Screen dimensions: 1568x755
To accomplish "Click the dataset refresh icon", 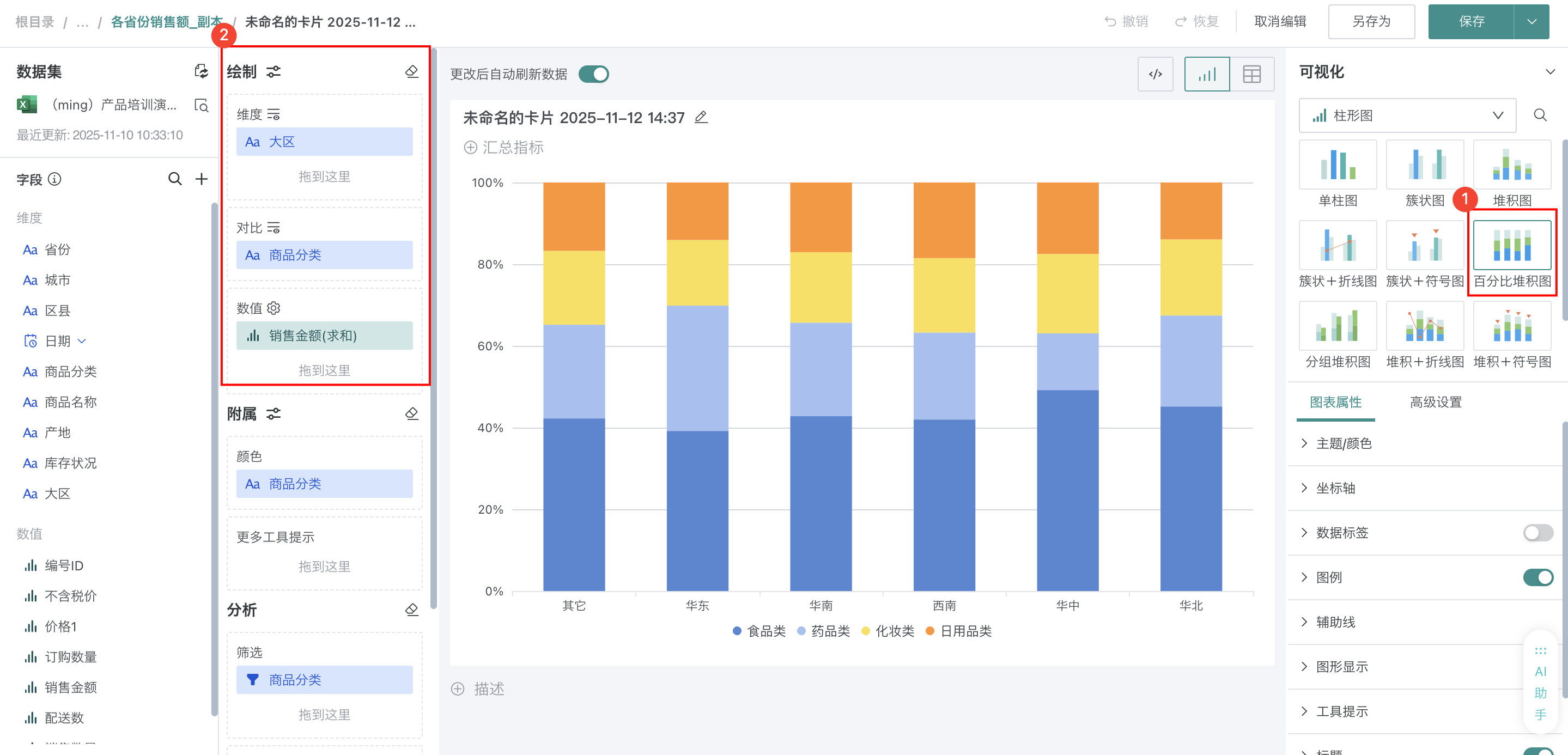I will pyautogui.click(x=201, y=71).
